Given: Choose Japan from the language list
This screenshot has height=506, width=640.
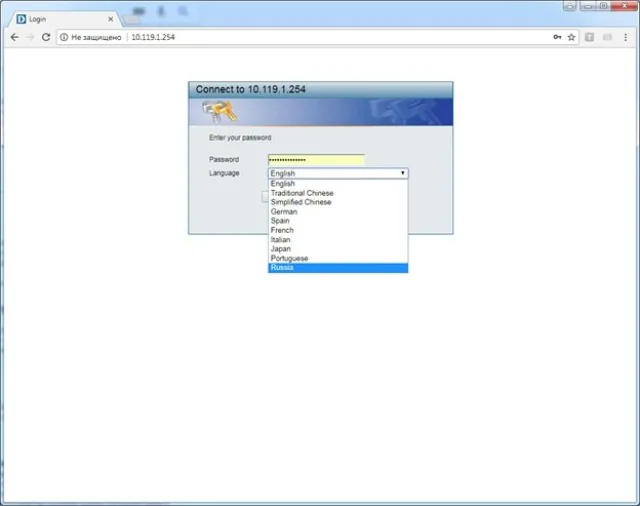Looking at the screenshot, I should pyautogui.click(x=338, y=249).
